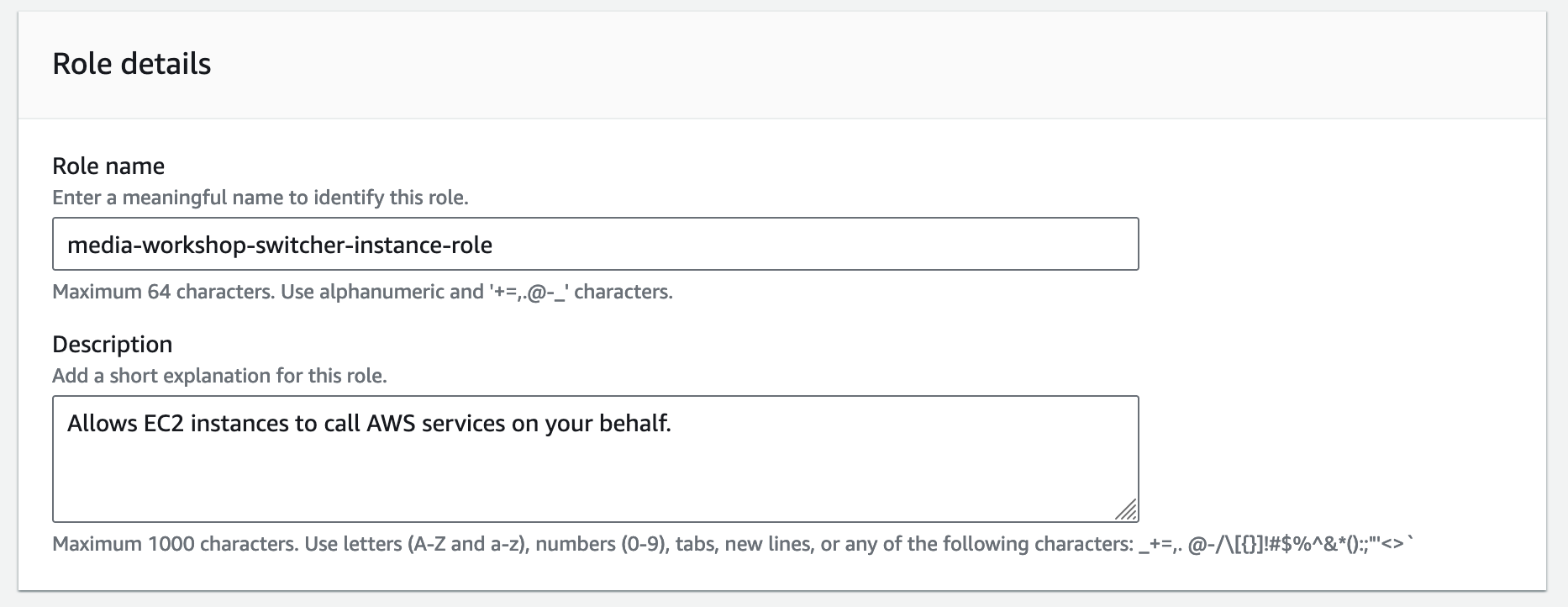Click the Role name field label
The image size is (1568, 607).
tap(108, 166)
